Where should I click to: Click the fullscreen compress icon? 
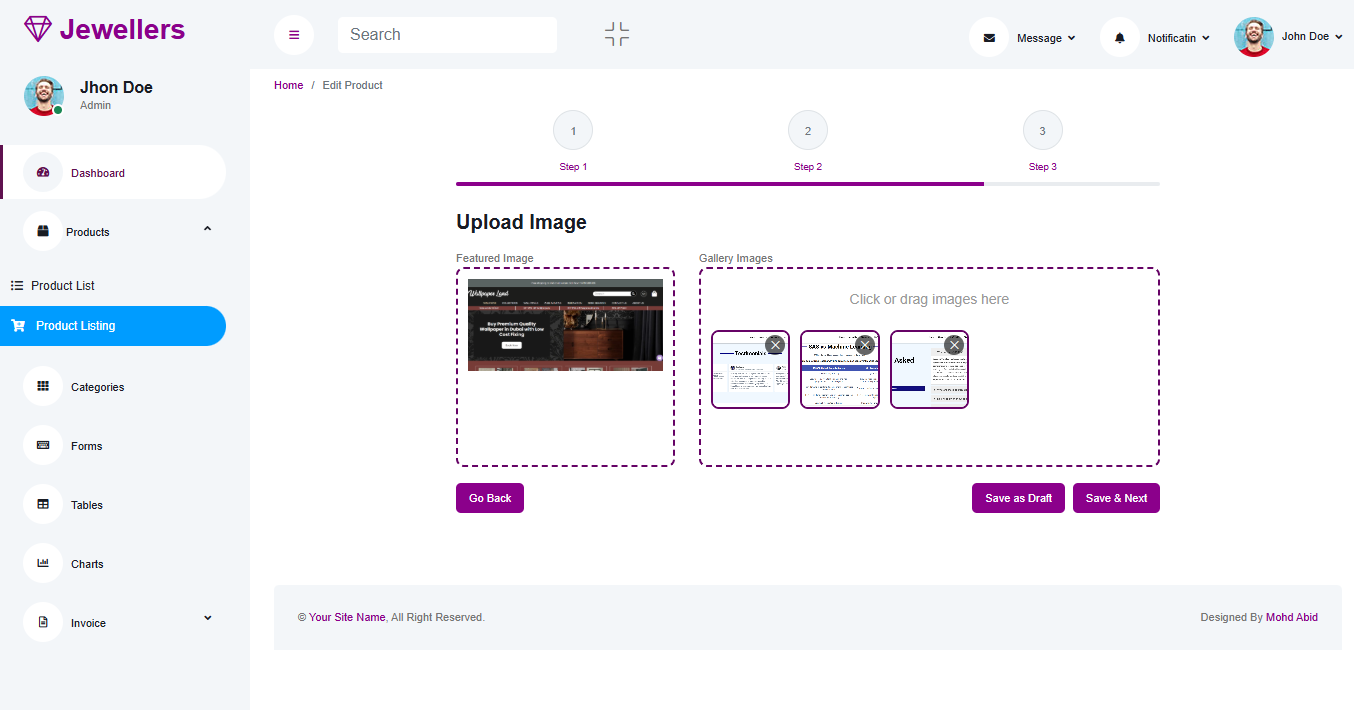click(617, 34)
